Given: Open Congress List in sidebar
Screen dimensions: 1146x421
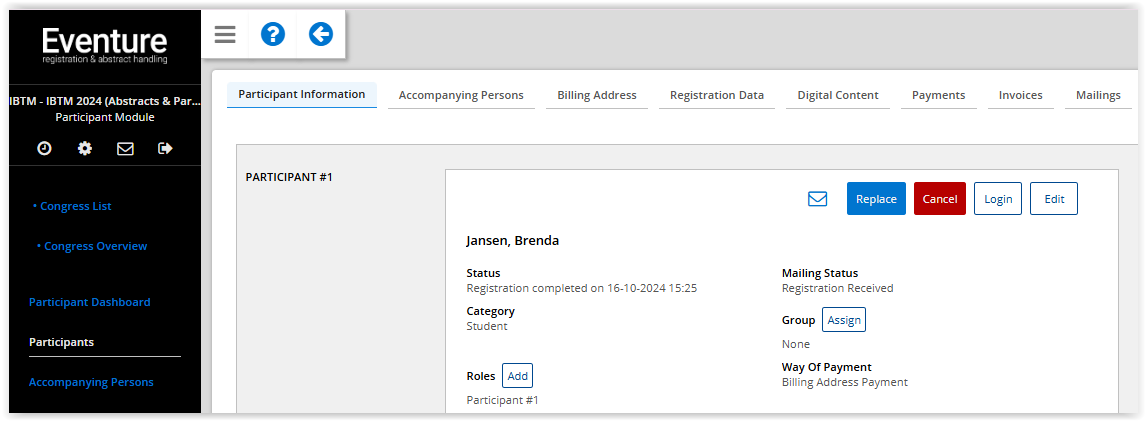Looking at the screenshot, I should click(75, 206).
